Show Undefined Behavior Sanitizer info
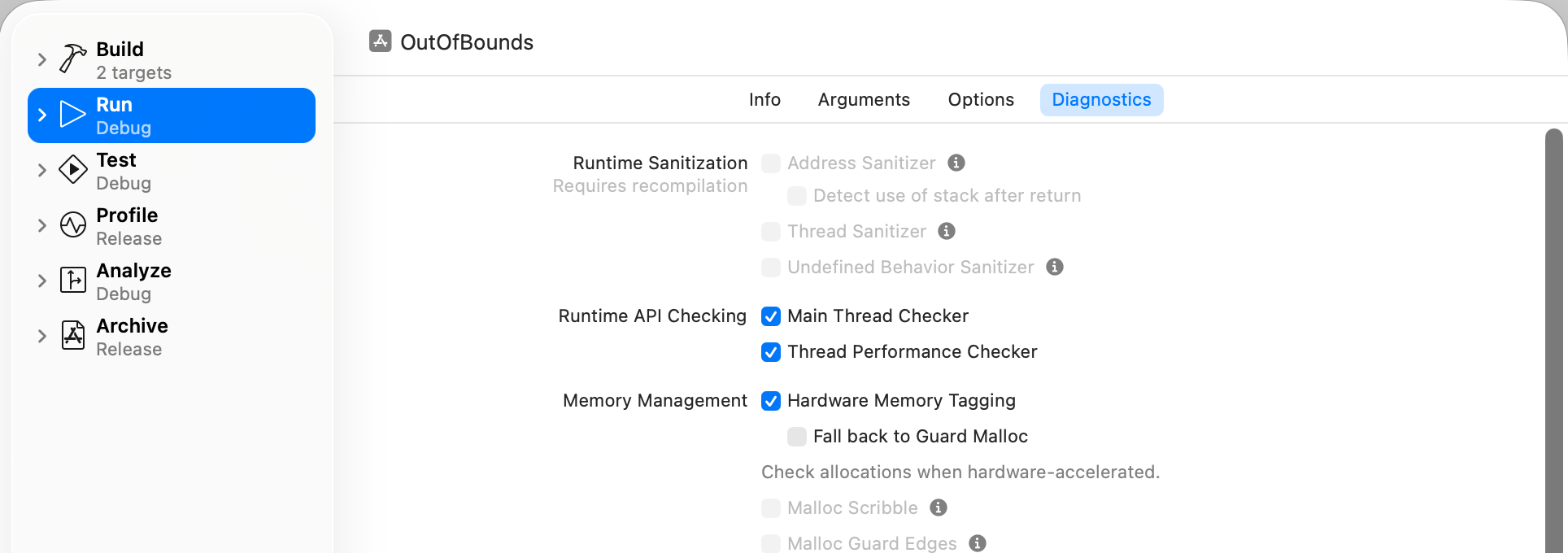This screenshot has width=1568, height=553. pyautogui.click(x=1055, y=267)
